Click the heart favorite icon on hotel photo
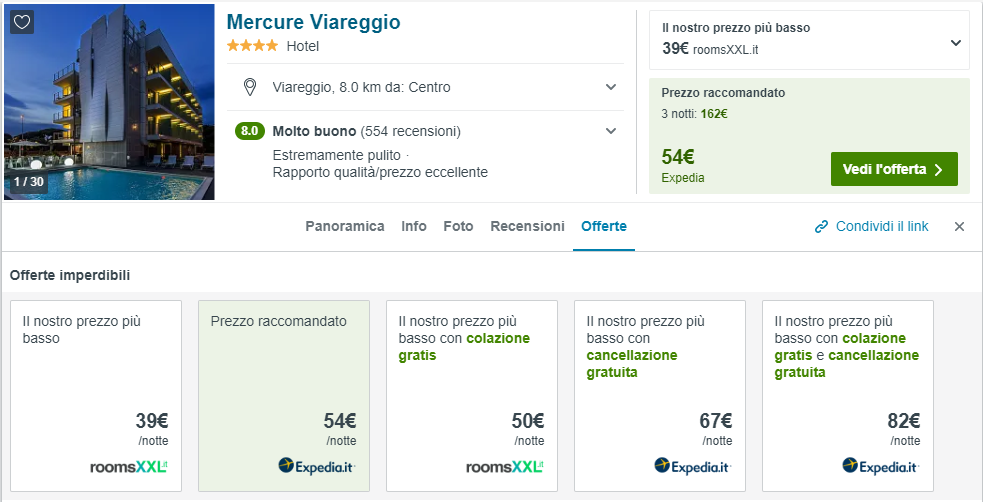This screenshot has height=502, width=983. point(22,21)
